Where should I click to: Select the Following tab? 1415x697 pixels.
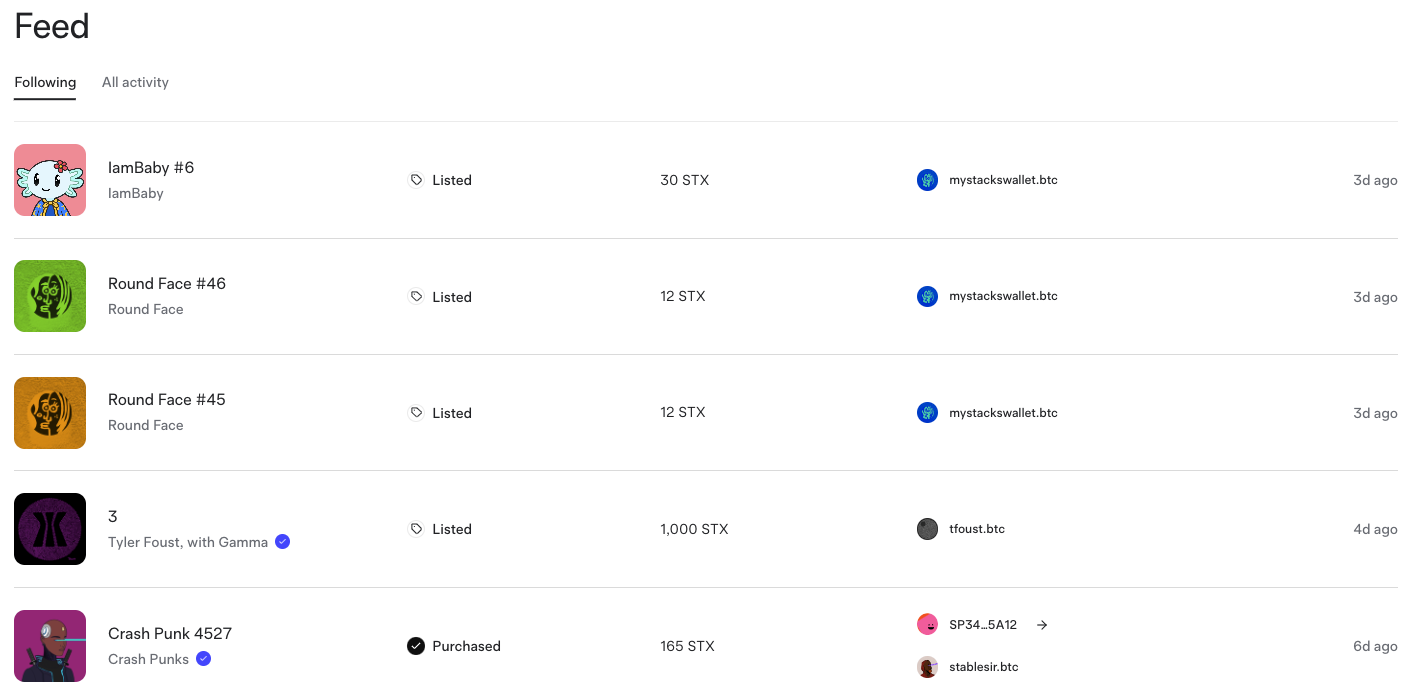45,82
